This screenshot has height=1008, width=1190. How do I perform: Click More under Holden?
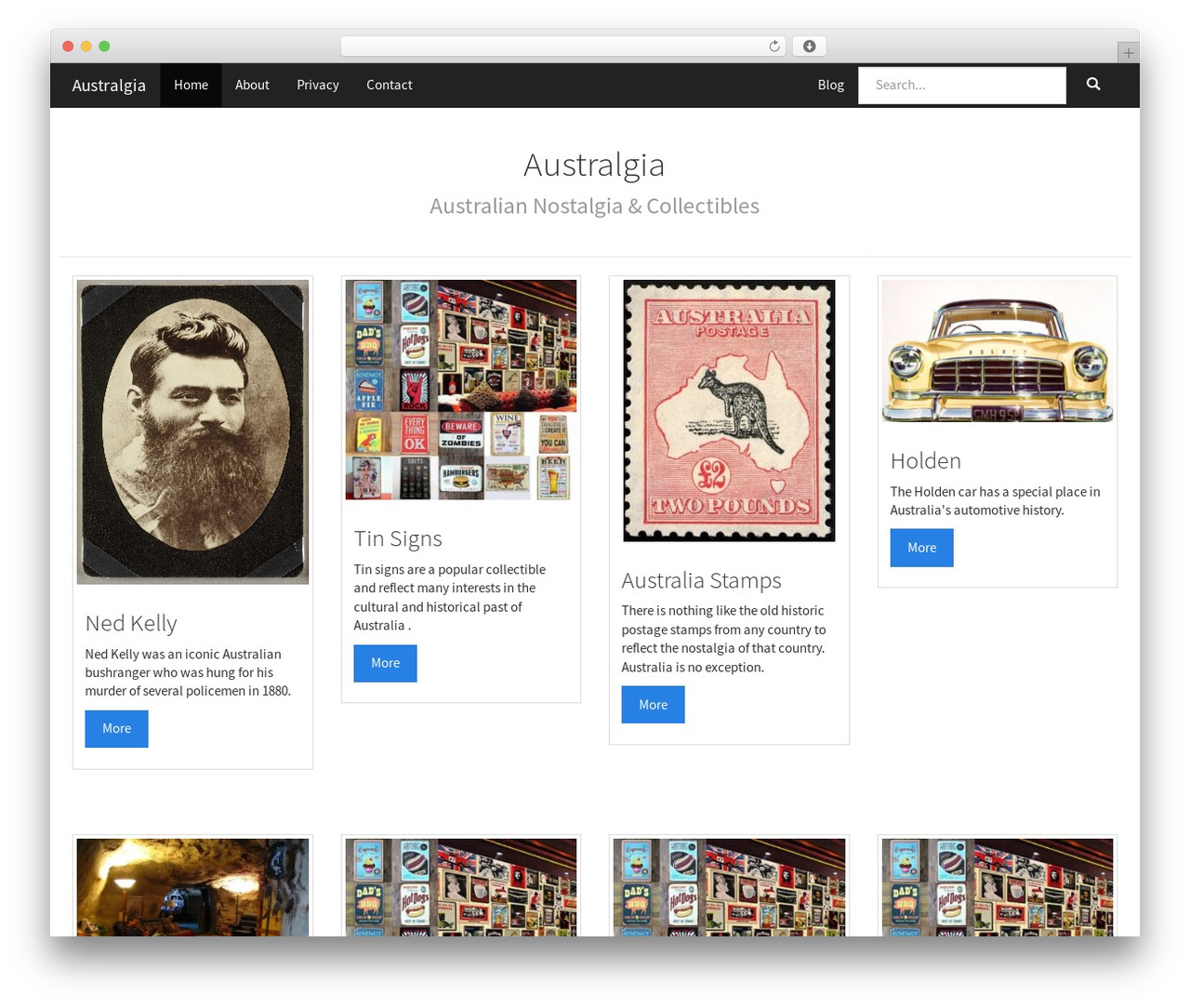[x=921, y=548]
